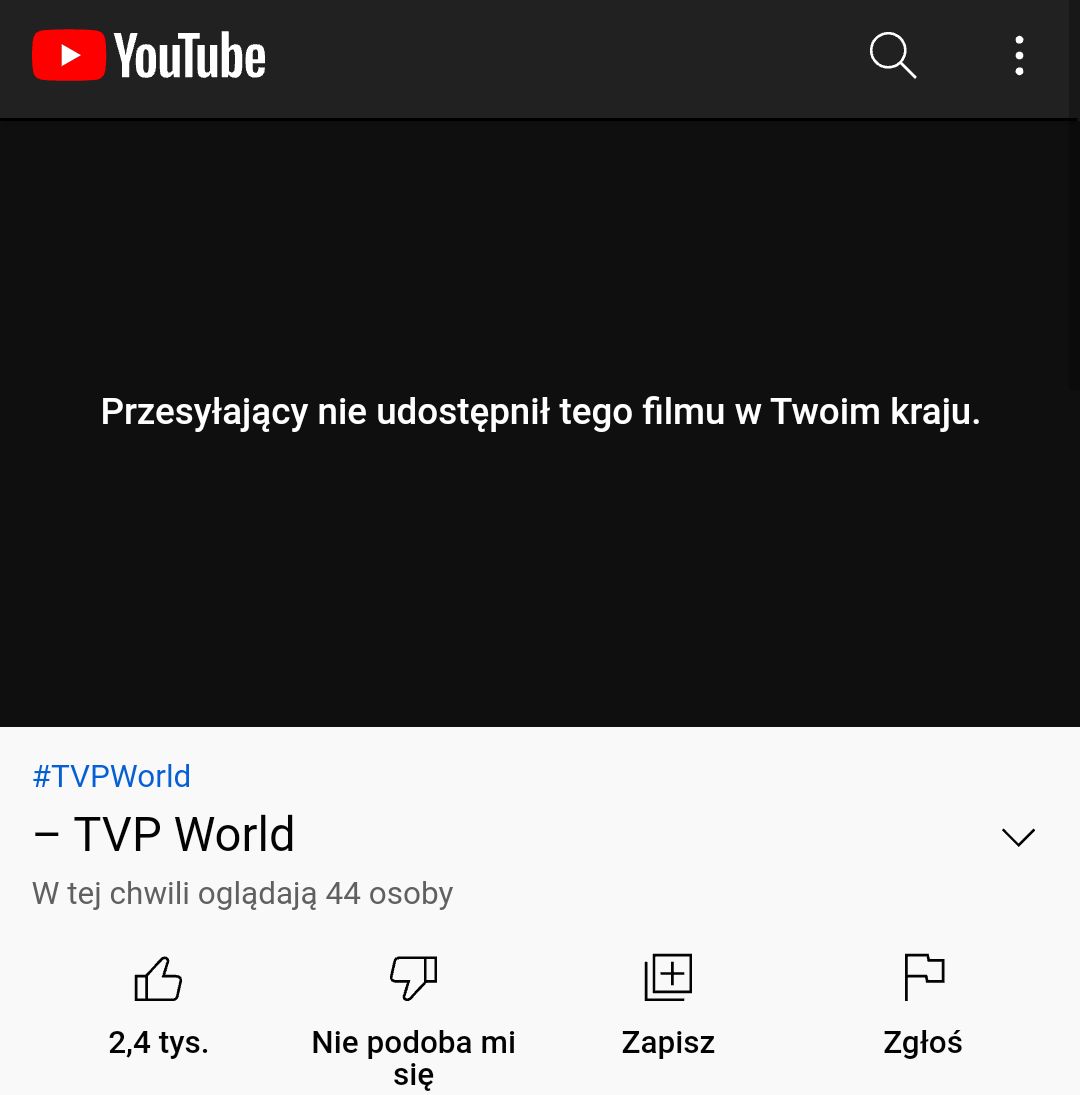Screen dimensions: 1080x1095
Task: Click the red YouTube play logo
Action: tap(68, 55)
